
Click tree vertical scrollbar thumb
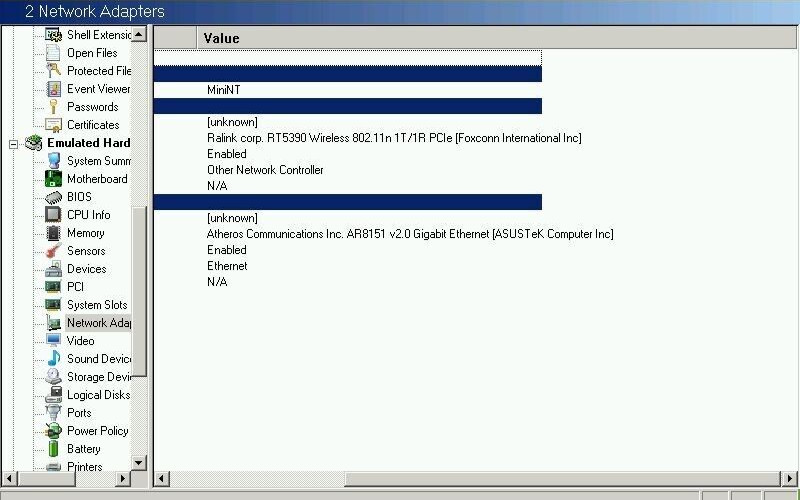point(139,291)
